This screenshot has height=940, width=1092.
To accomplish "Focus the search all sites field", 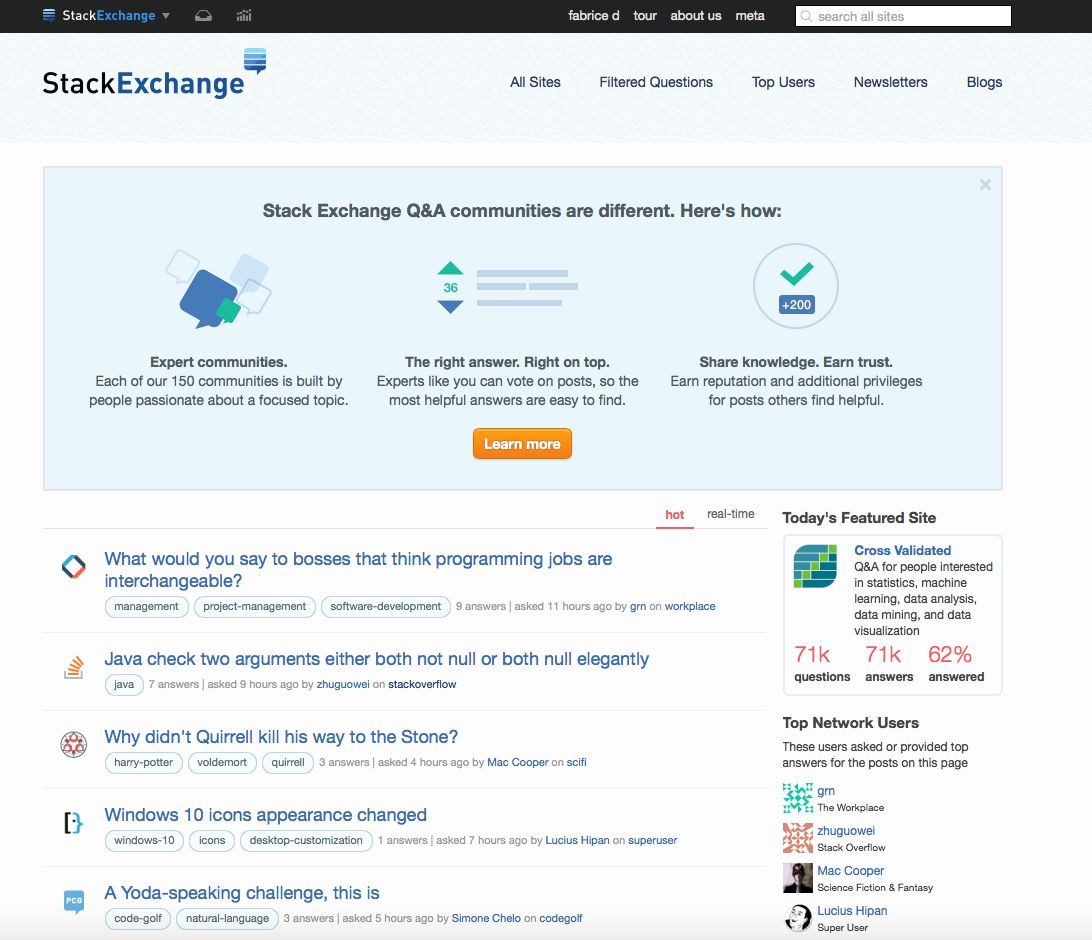I will point(903,16).
